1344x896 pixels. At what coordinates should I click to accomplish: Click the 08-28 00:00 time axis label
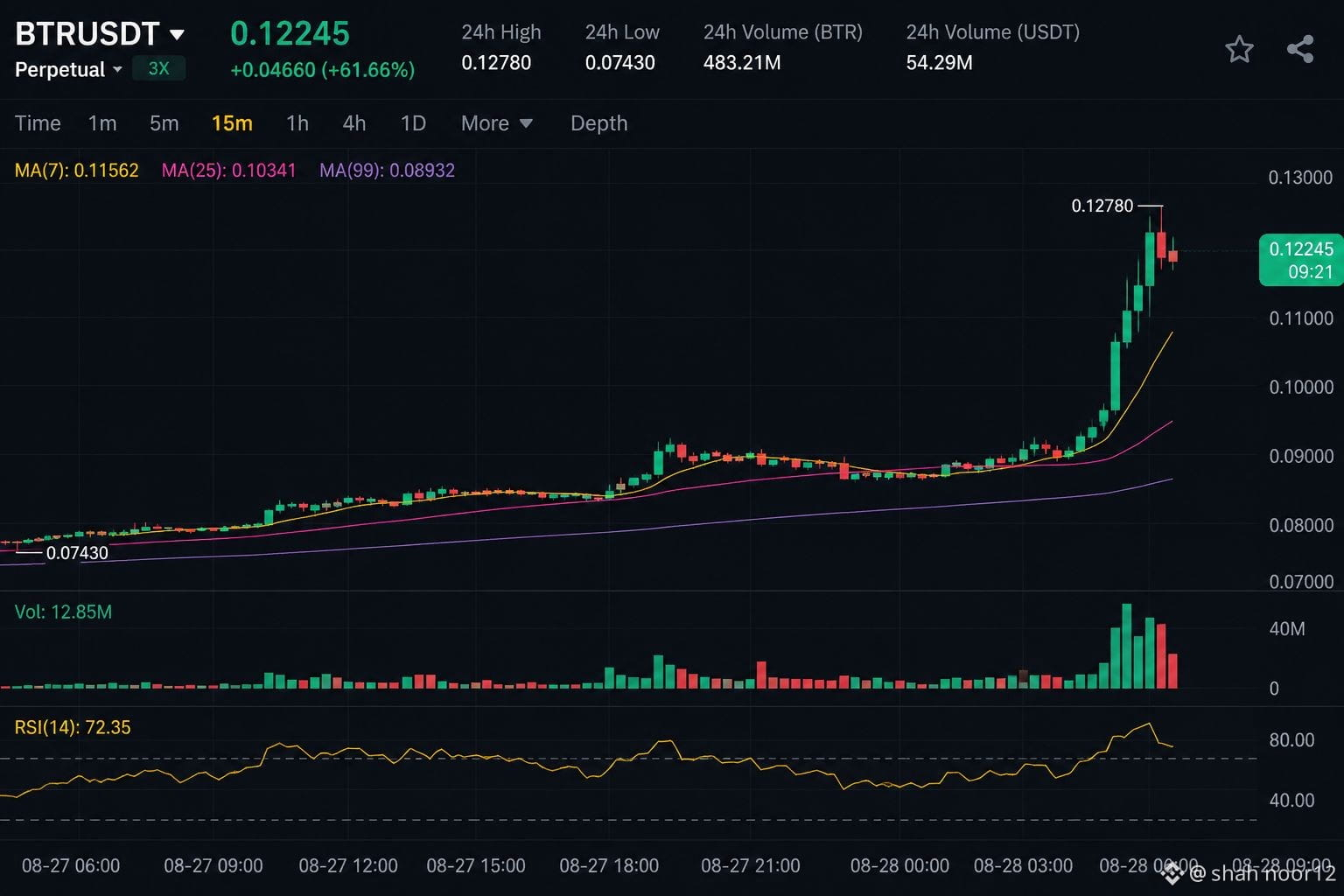899,865
